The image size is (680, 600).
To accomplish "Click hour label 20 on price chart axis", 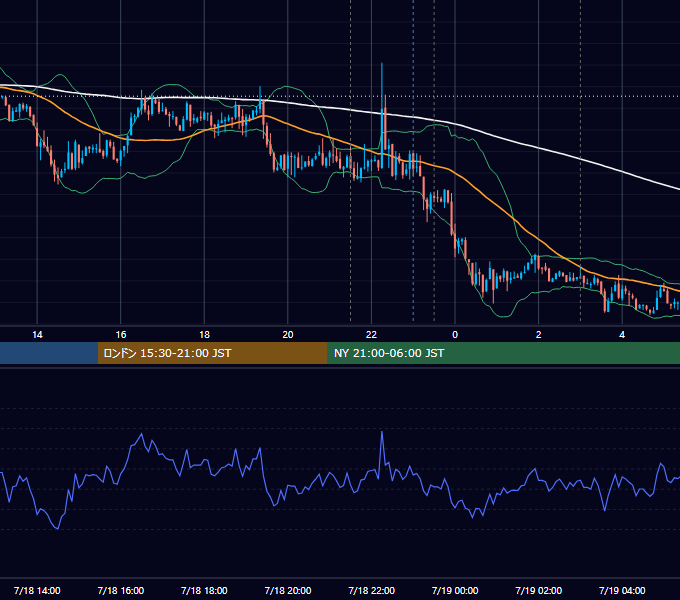I will [288, 334].
